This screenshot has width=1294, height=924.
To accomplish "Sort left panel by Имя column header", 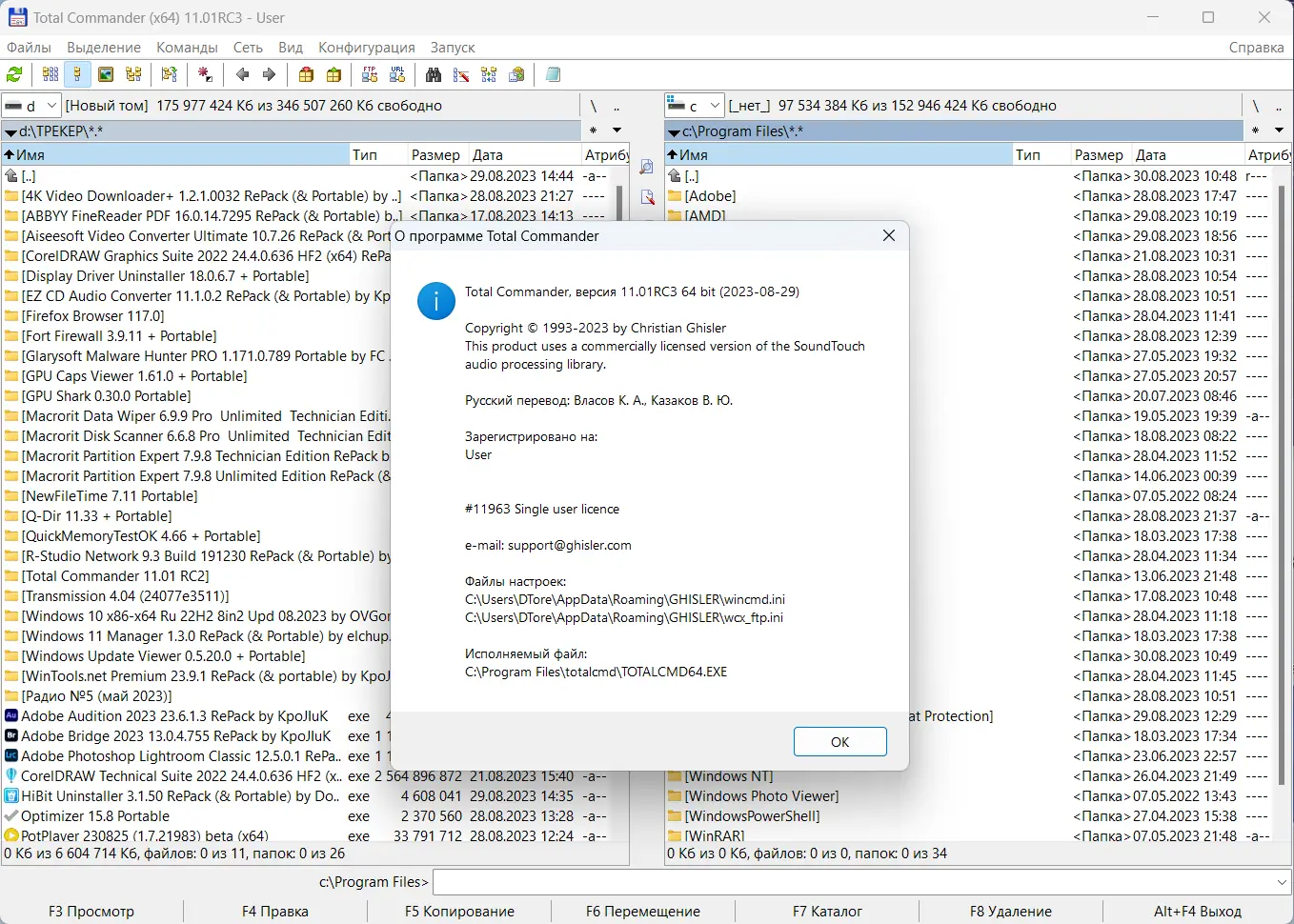I will tap(176, 154).
